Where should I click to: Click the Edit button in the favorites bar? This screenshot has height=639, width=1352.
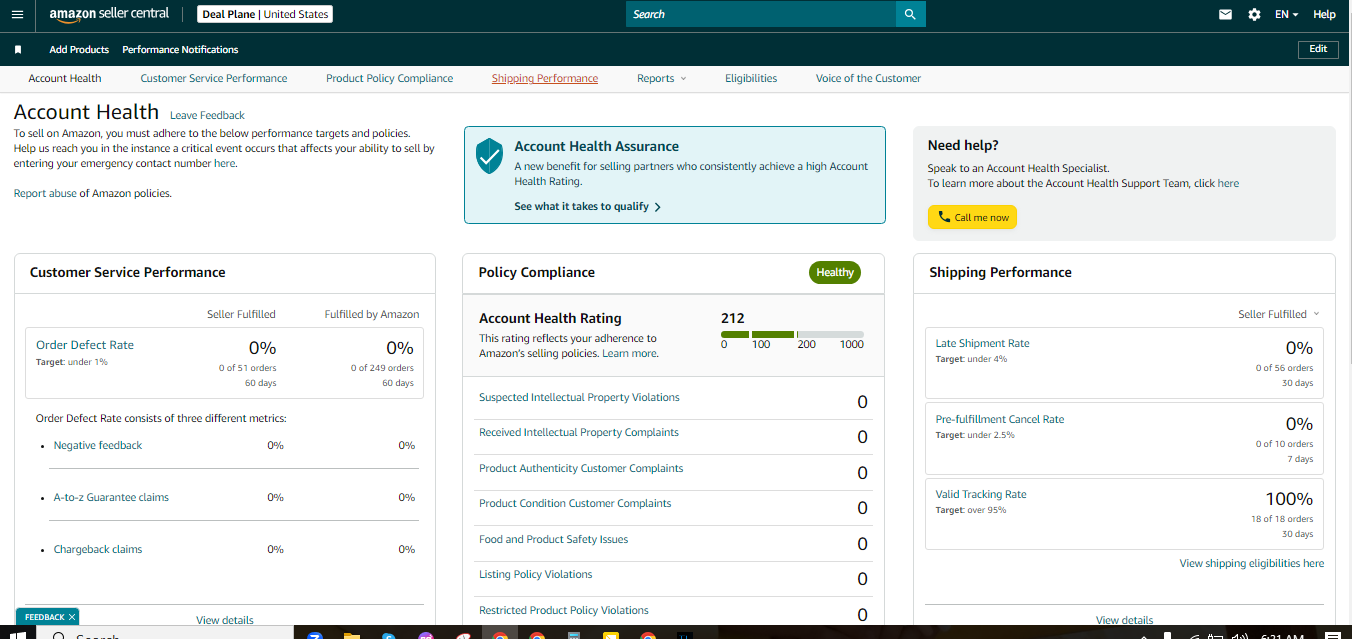[x=1318, y=49]
